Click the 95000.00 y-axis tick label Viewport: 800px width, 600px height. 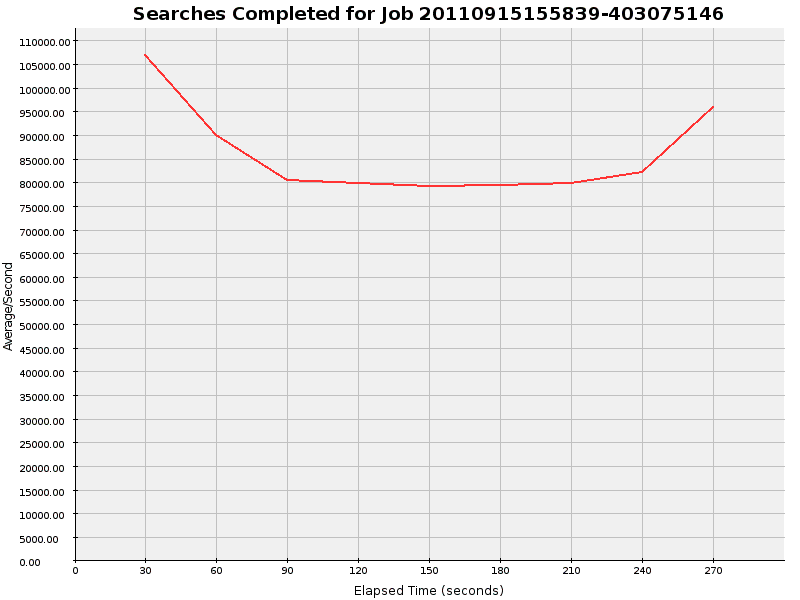(44, 113)
